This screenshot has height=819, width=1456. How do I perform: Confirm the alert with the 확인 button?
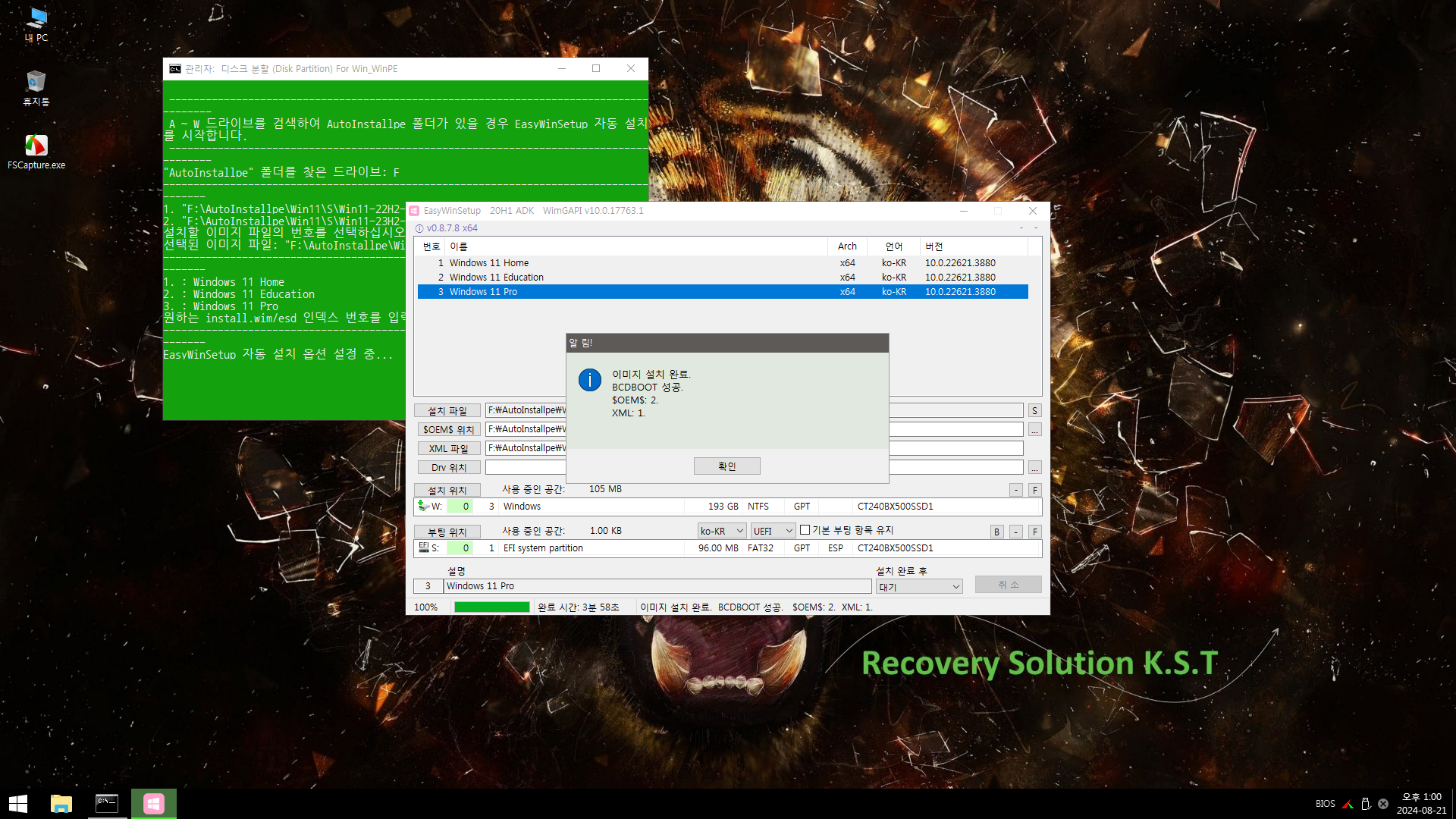pyautogui.click(x=726, y=466)
